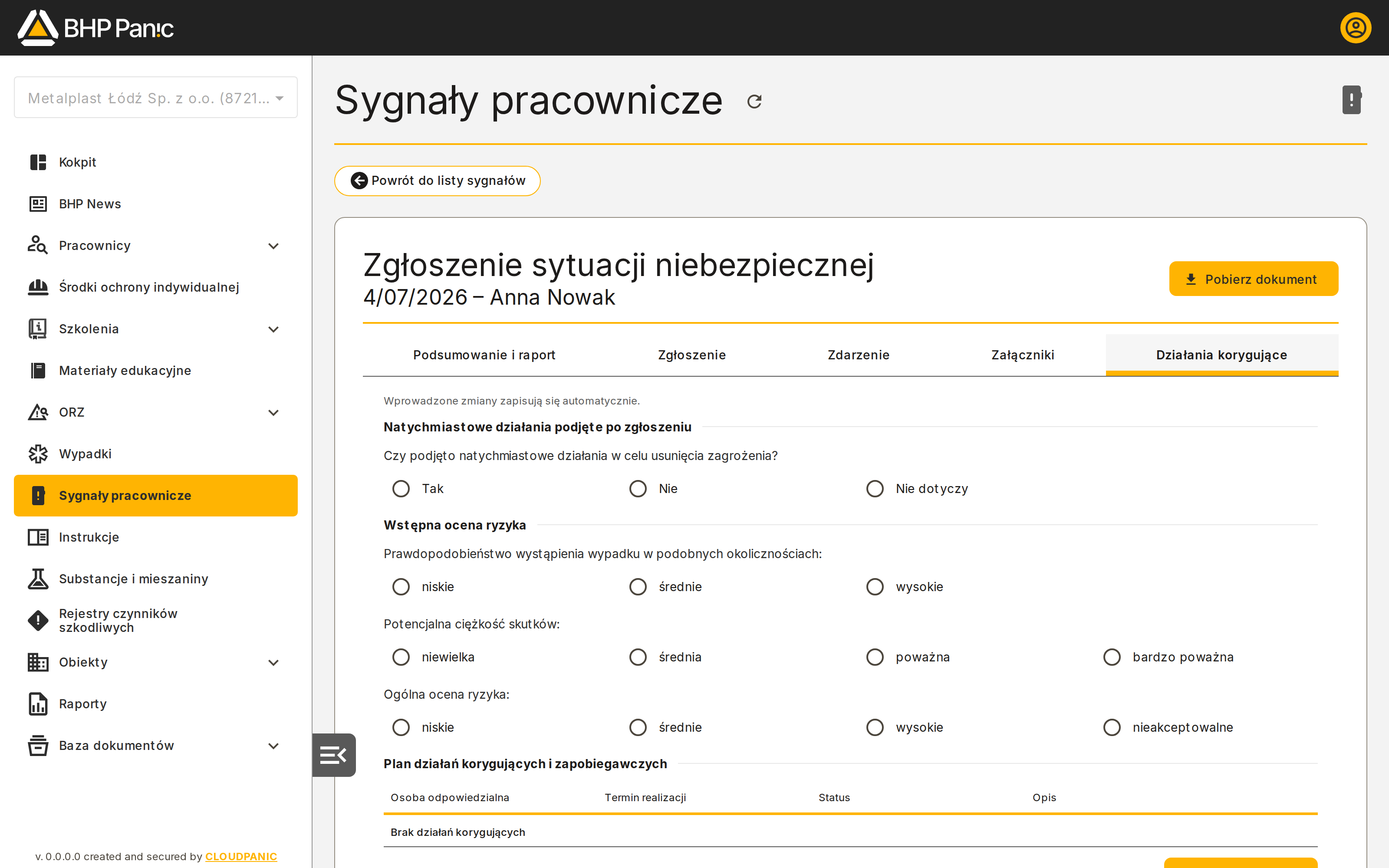Click the BHP Panic logo
Screen dimensions: 1389x868
pyautogui.click(x=95, y=27)
